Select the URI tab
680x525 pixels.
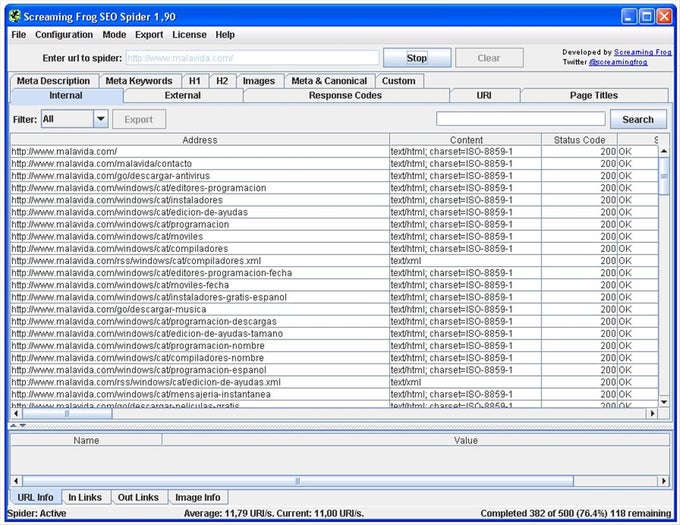coord(484,95)
